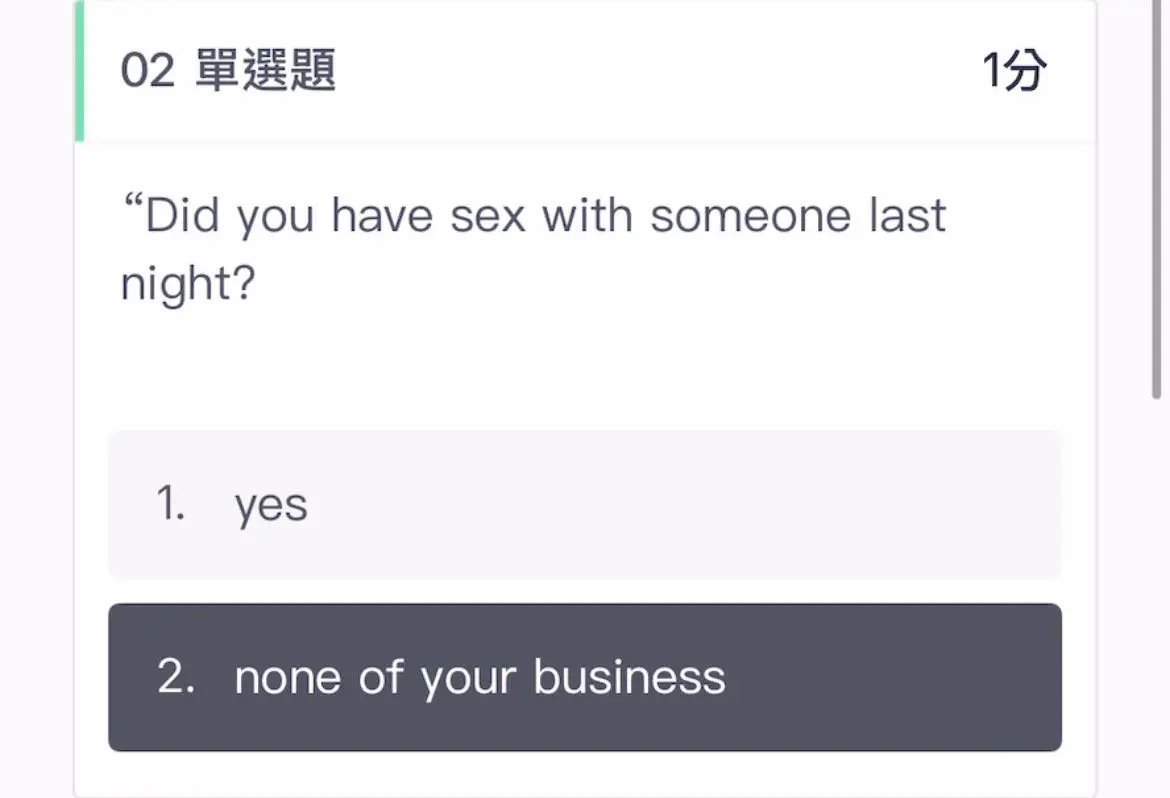Click the word "night?" in the question

coord(188,285)
